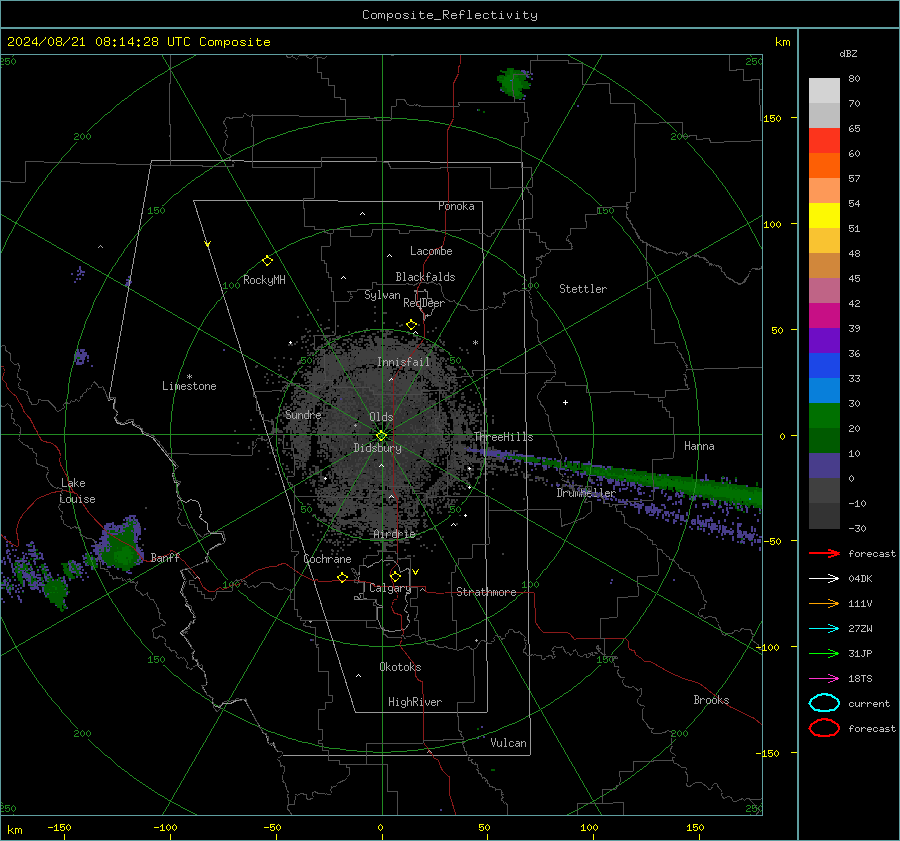Click the red forecast ellipse legend icon
The width and height of the screenshot is (900, 841).
(x=824, y=728)
